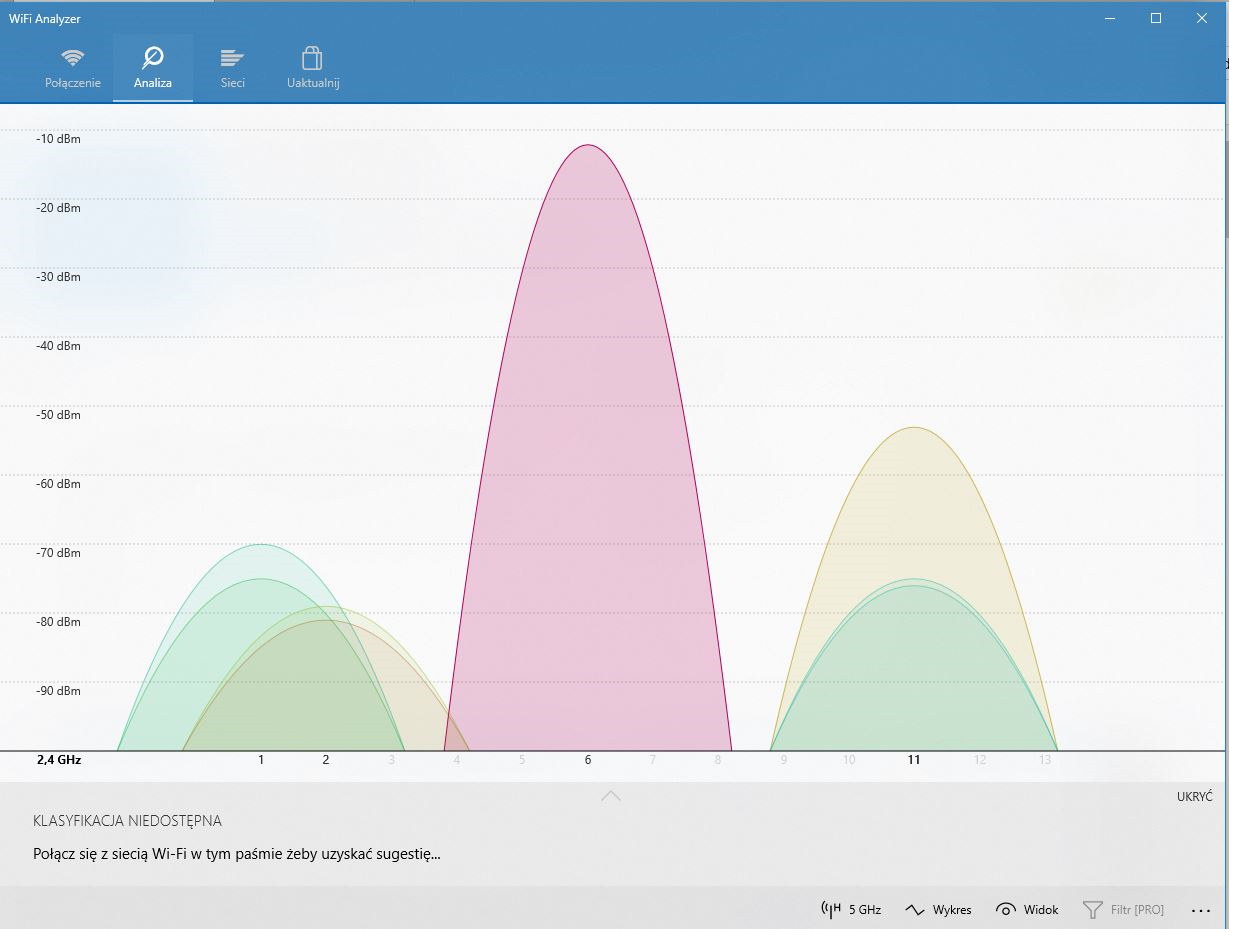Screen dimensions: 1236x940
Task: Open the Sieci networks list icon
Action: 233,58
